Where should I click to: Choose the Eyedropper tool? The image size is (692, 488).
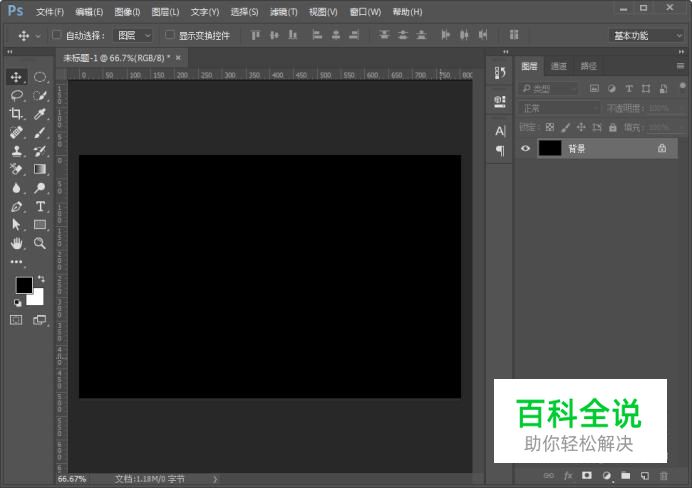(40, 114)
